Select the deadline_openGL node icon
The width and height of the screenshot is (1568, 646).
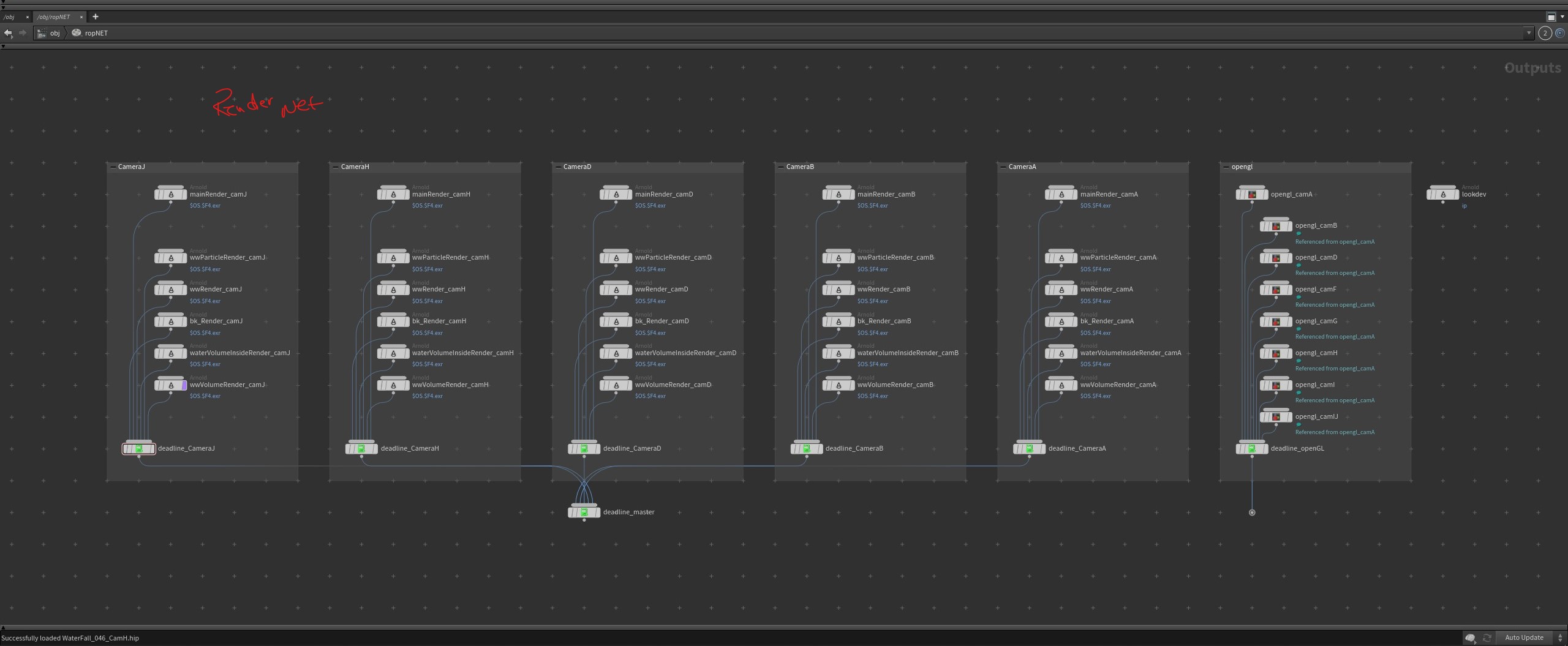1252,449
